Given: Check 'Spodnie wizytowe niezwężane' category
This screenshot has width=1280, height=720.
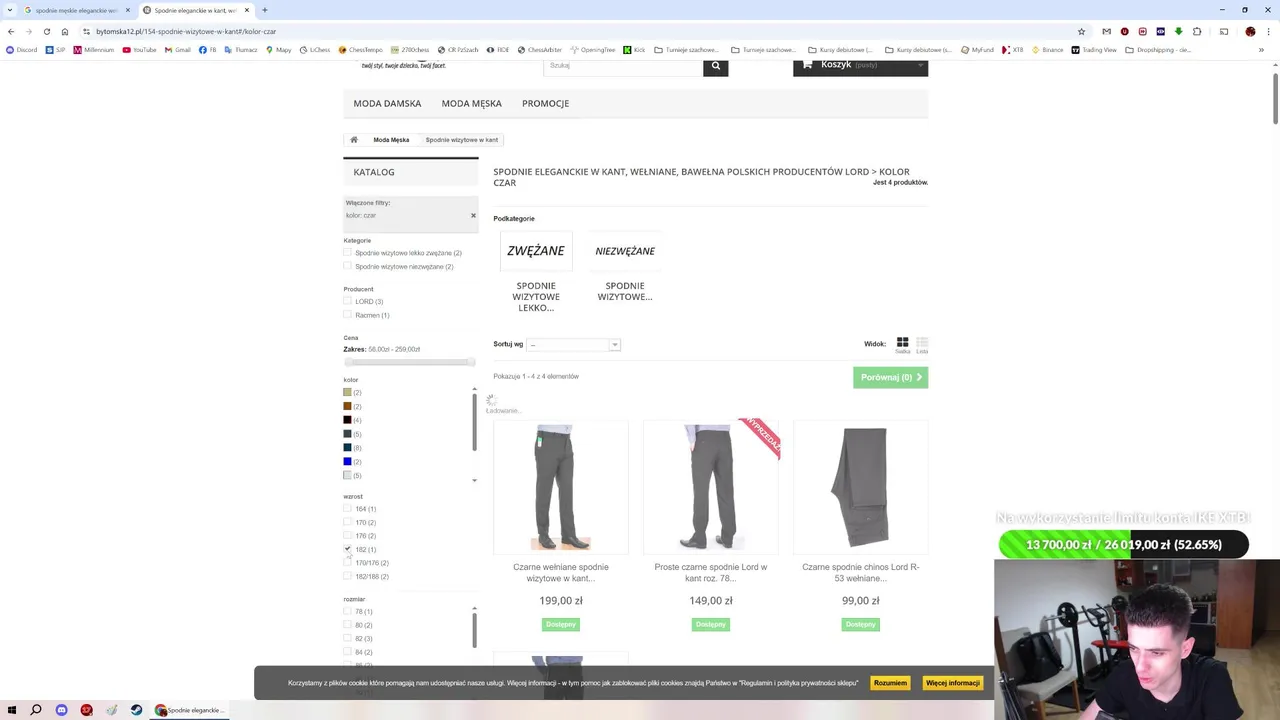Looking at the screenshot, I should pos(347,267).
